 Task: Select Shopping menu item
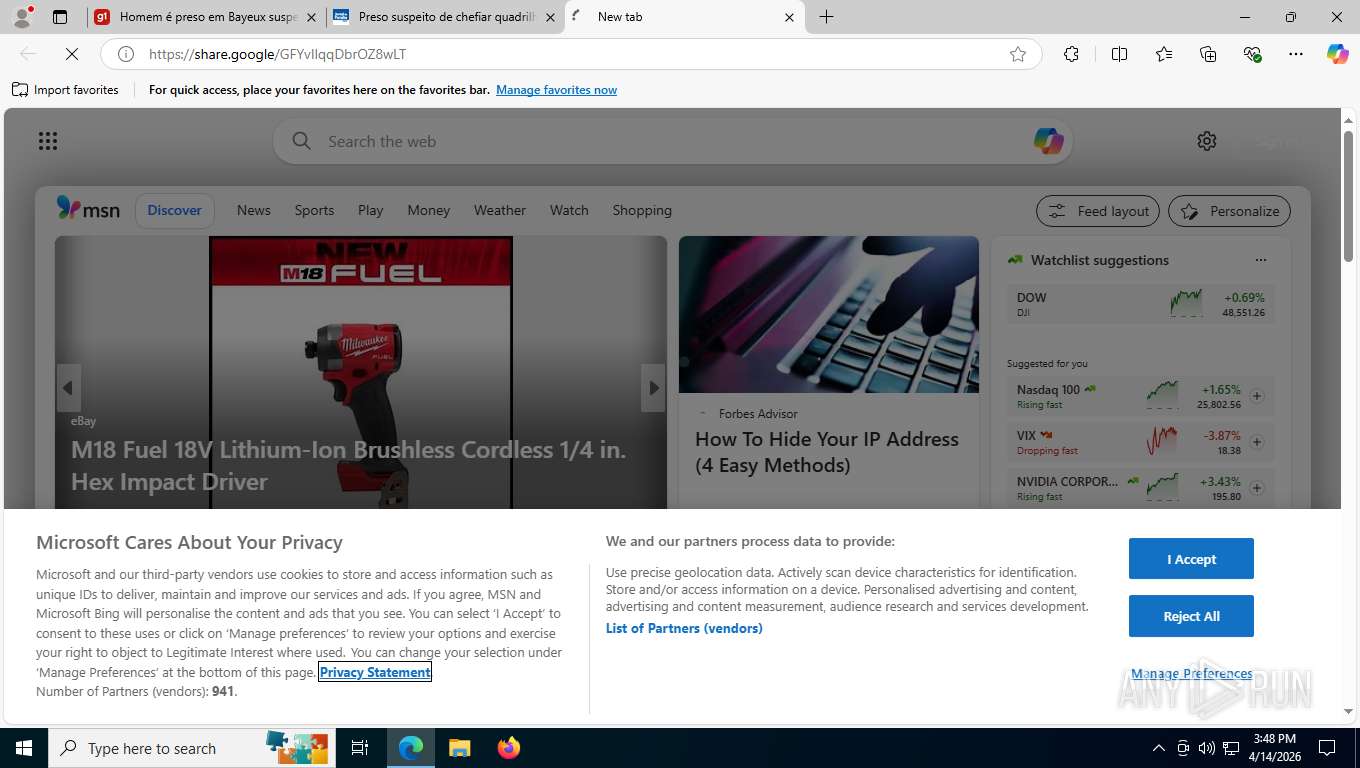coord(642,210)
